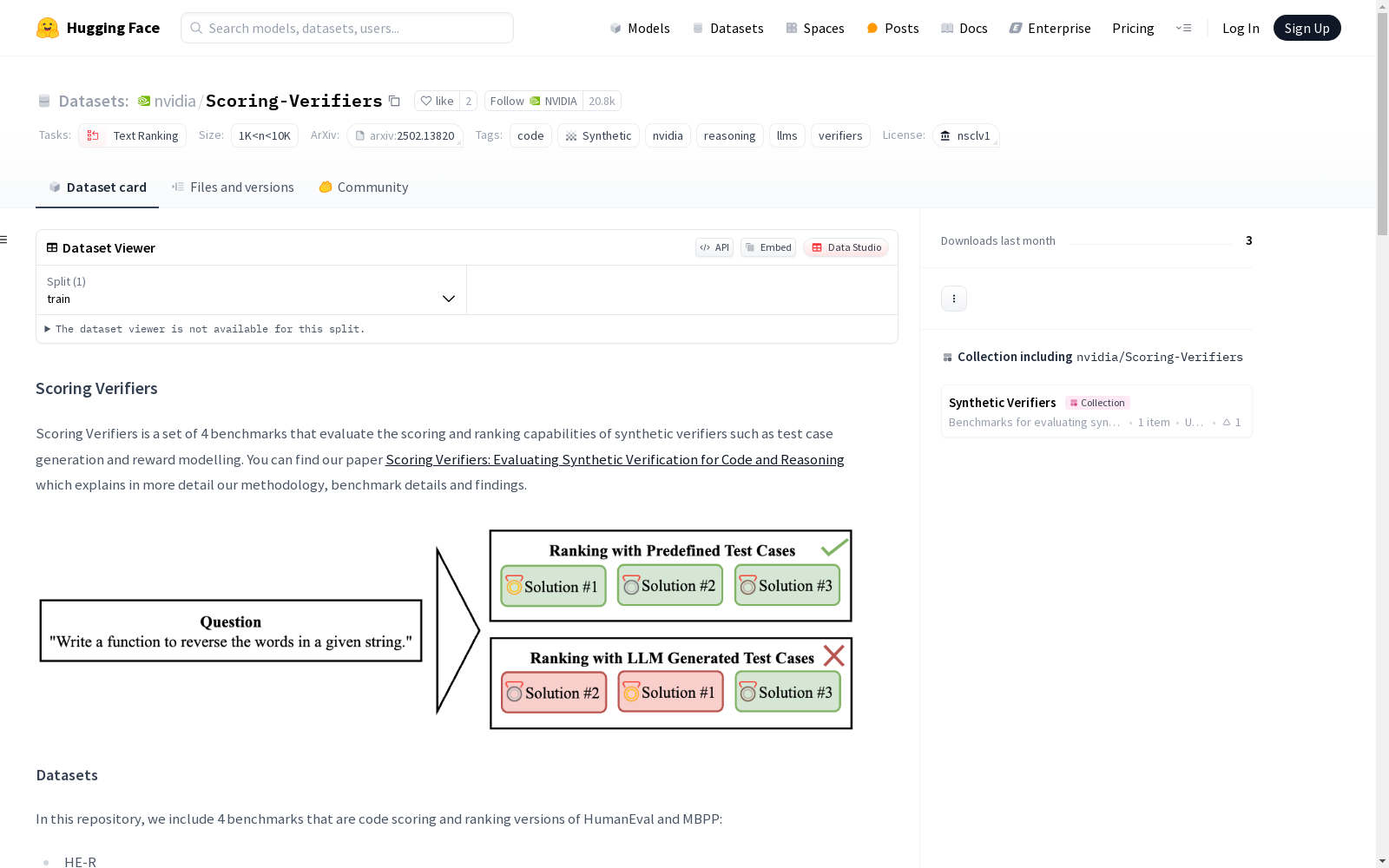This screenshot has height=868, width=1389.
Task: Click the Embed button
Action: [x=768, y=247]
